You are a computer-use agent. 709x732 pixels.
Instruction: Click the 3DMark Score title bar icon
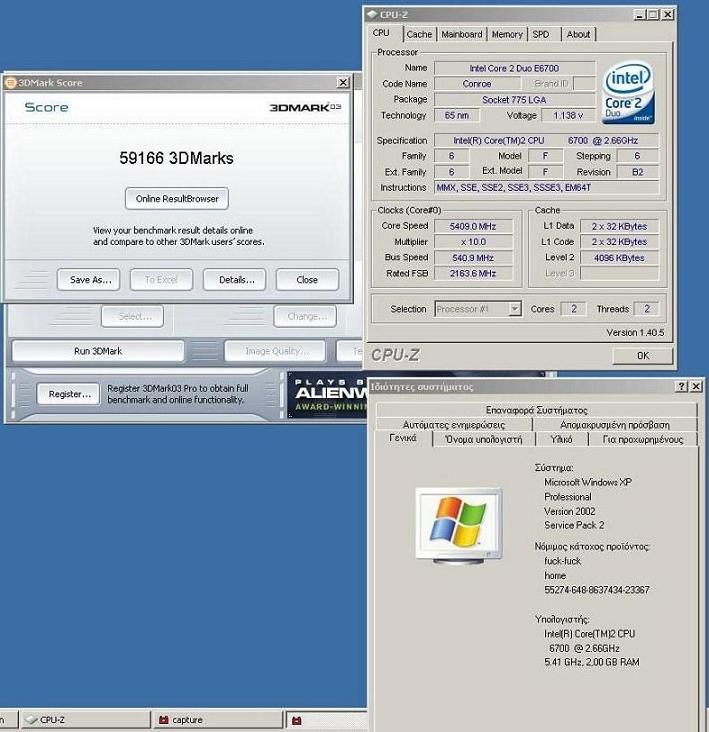tap(10, 83)
